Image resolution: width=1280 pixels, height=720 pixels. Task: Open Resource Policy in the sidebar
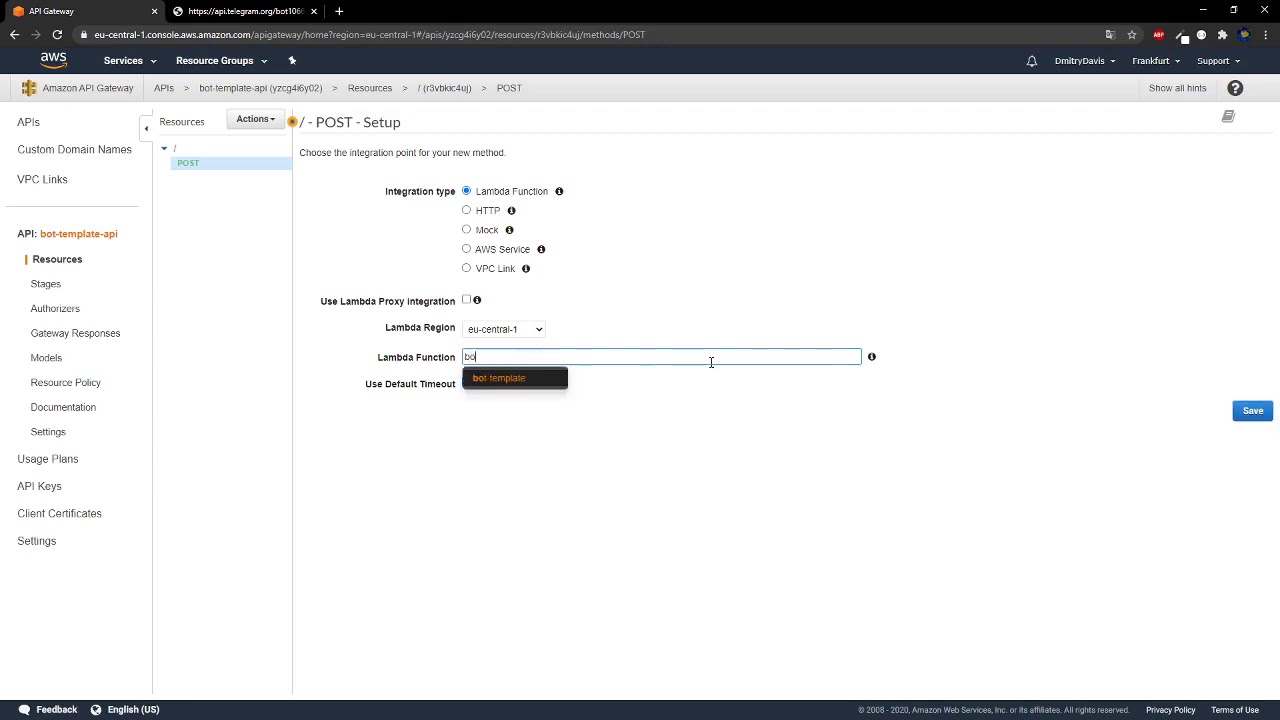click(66, 383)
